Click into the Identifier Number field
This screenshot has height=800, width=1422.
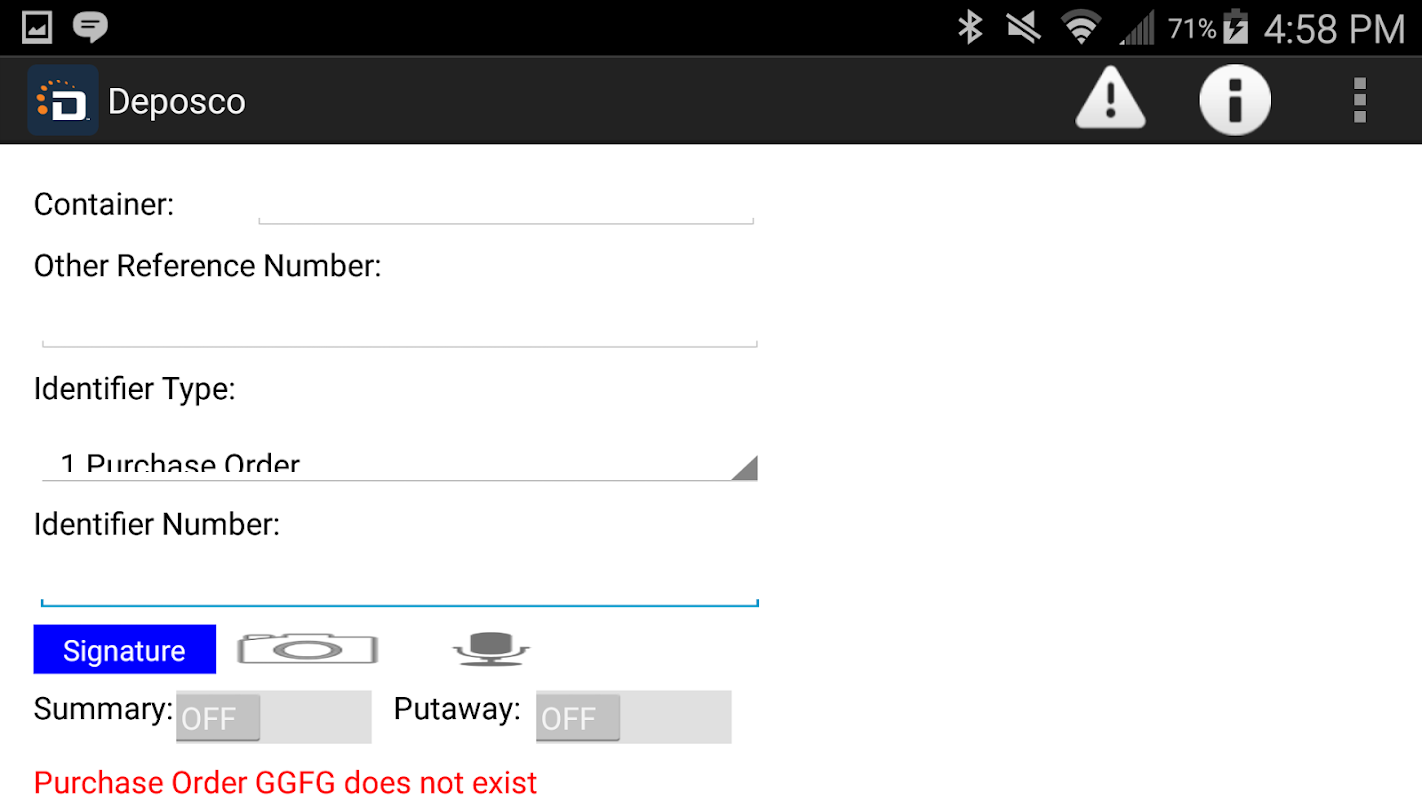point(399,581)
